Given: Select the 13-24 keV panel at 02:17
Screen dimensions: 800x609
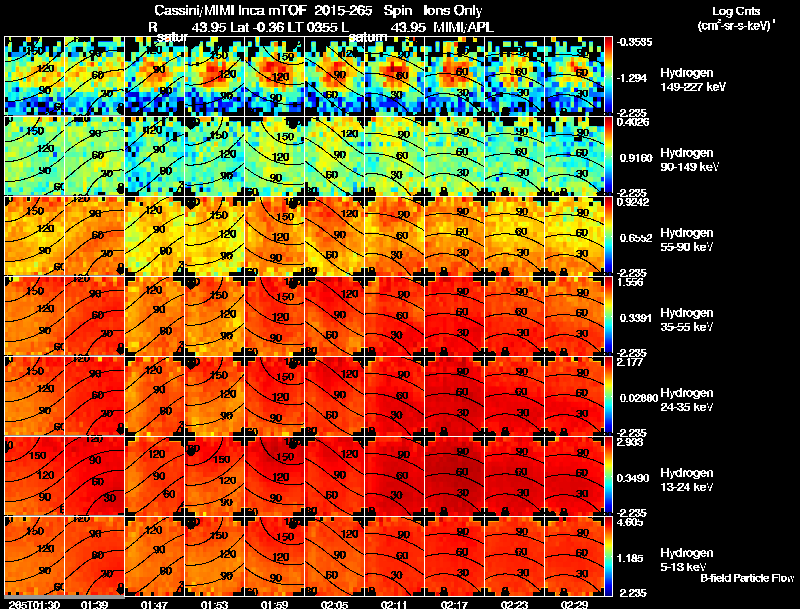Looking at the screenshot, I should click(x=455, y=476).
